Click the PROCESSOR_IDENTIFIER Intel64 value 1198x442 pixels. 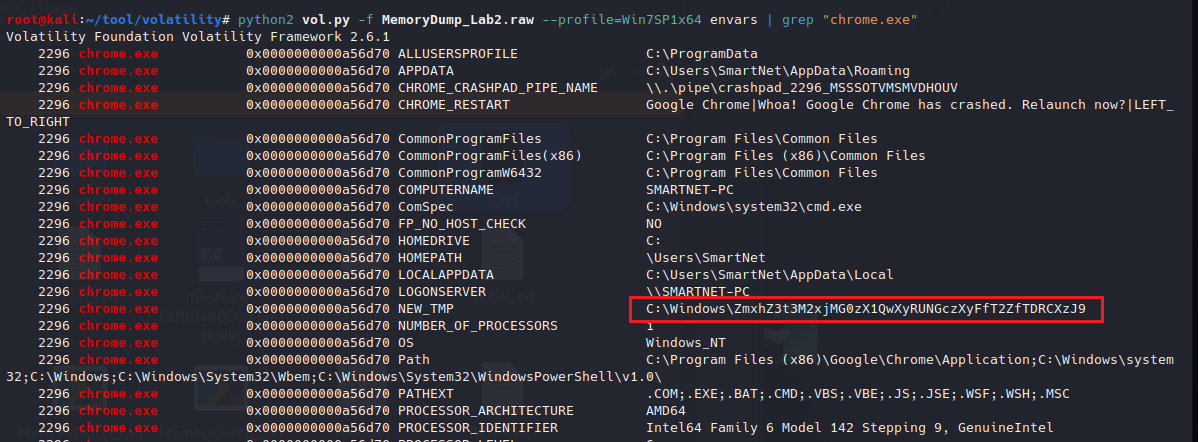(849, 428)
